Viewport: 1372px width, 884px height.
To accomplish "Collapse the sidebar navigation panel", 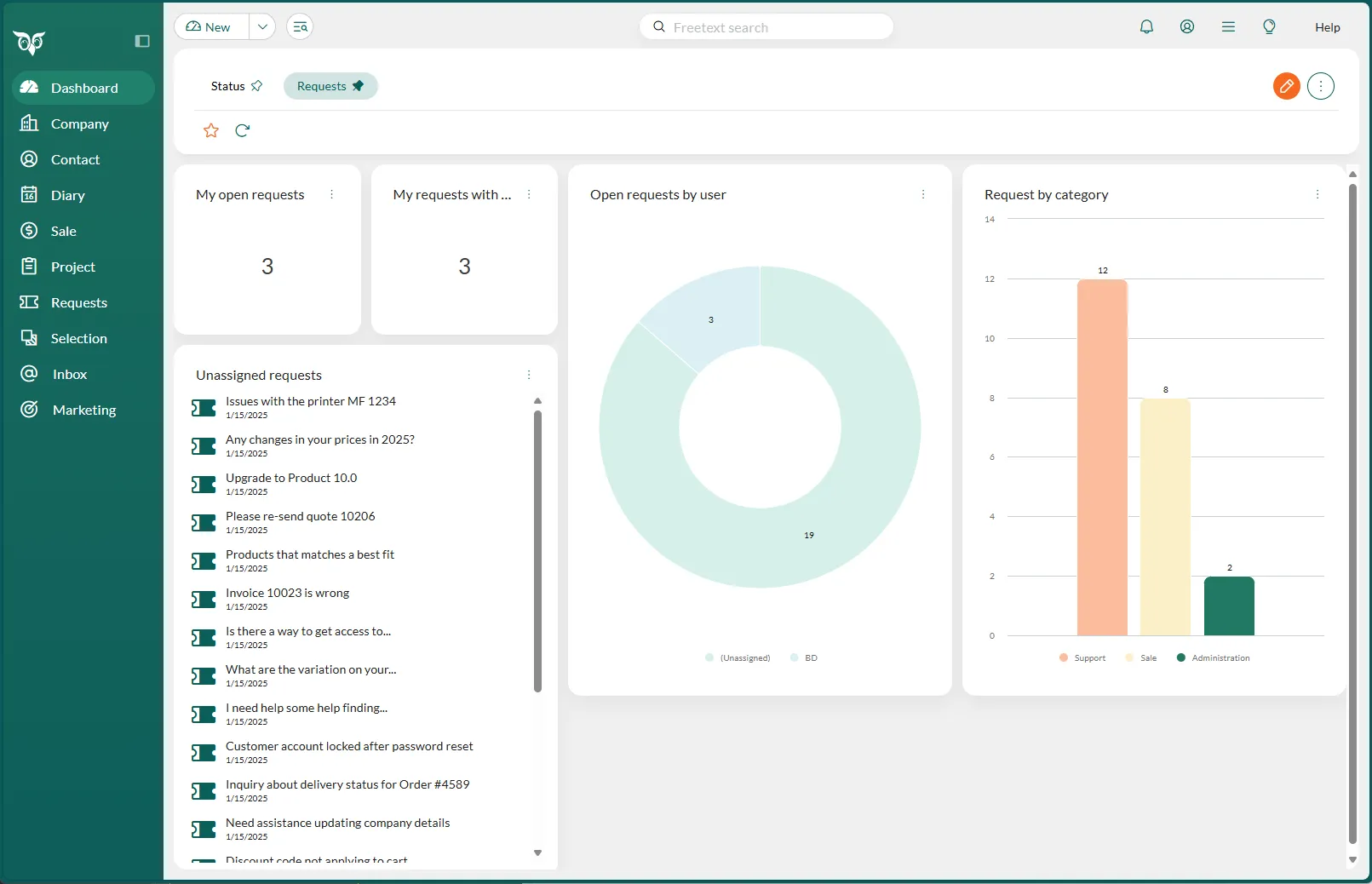I will pyautogui.click(x=142, y=41).
